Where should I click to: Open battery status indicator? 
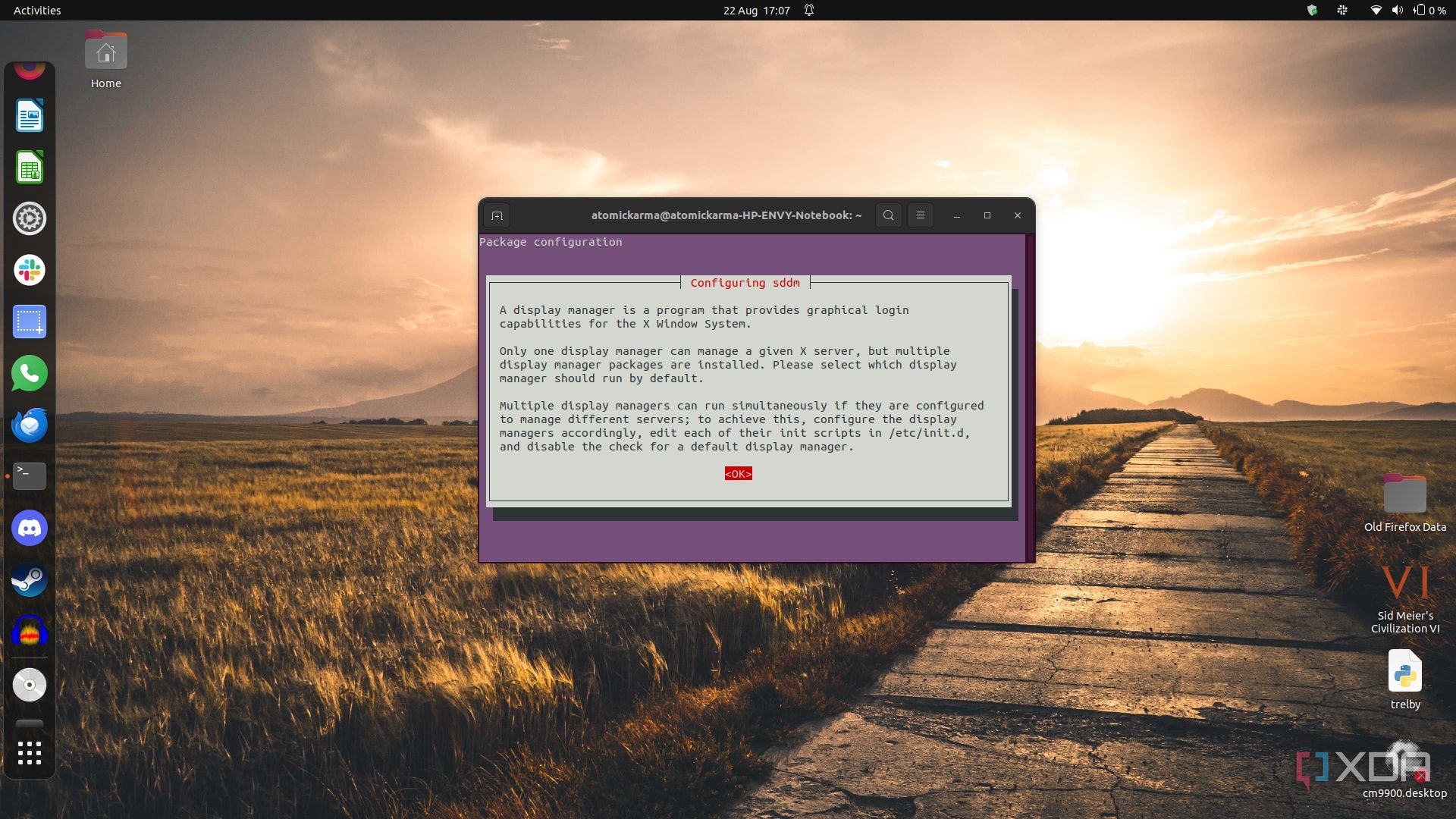coord(1429,11)
